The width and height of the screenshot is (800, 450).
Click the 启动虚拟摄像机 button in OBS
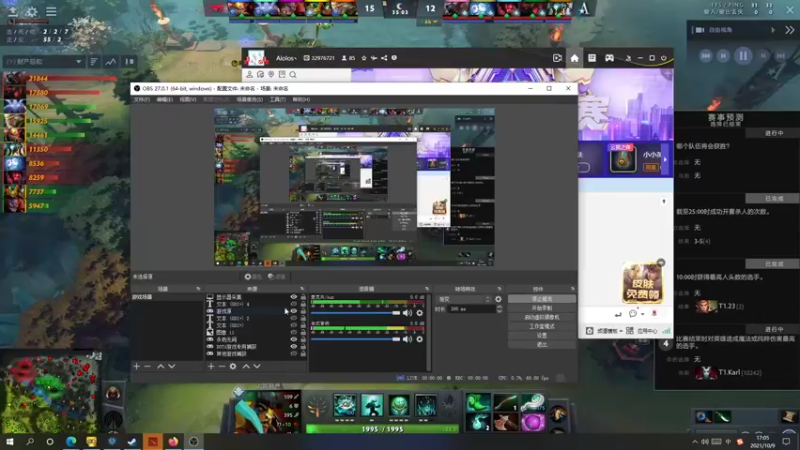pos(542,317)
